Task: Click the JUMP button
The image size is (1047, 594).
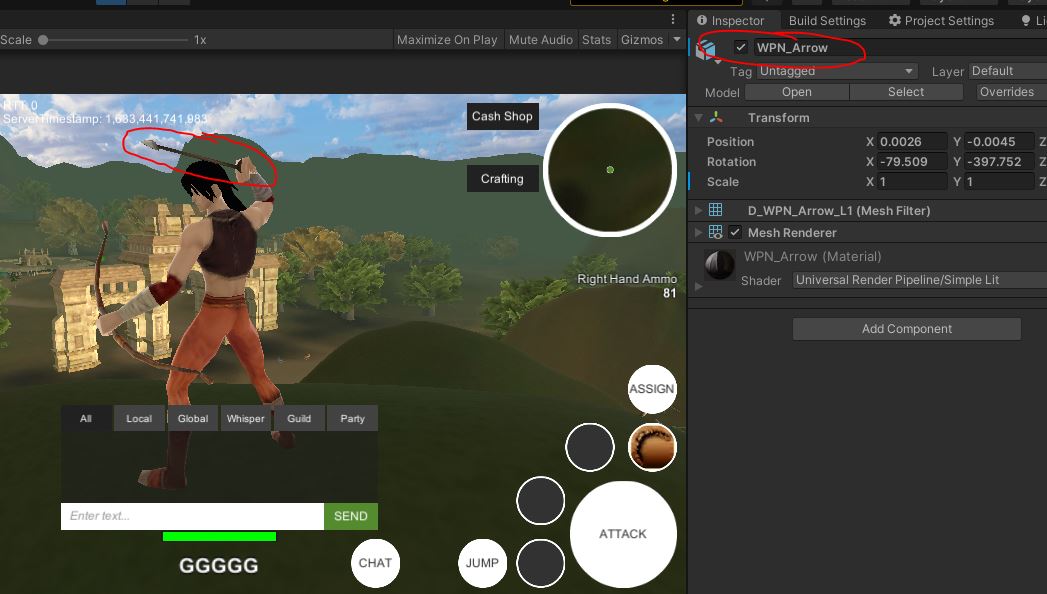Action: coord(482,563)
